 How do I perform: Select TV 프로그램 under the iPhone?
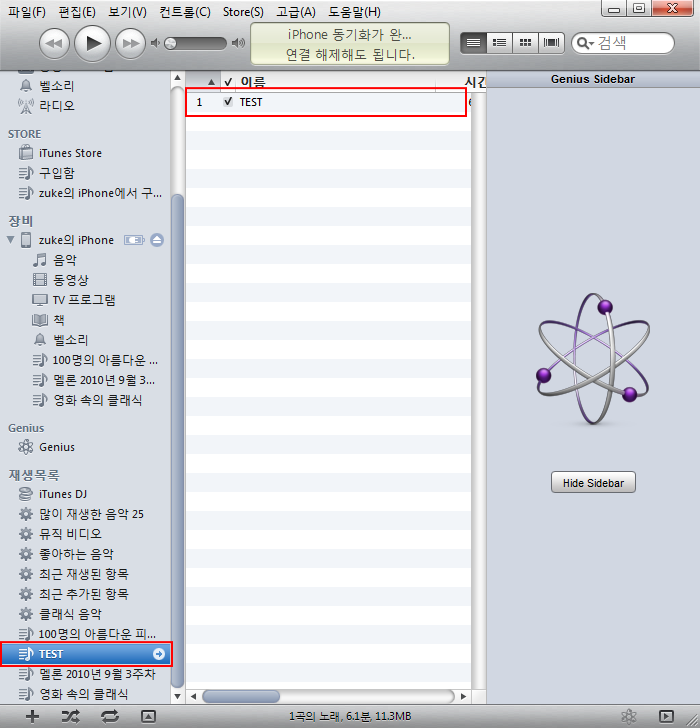[85, 300]
